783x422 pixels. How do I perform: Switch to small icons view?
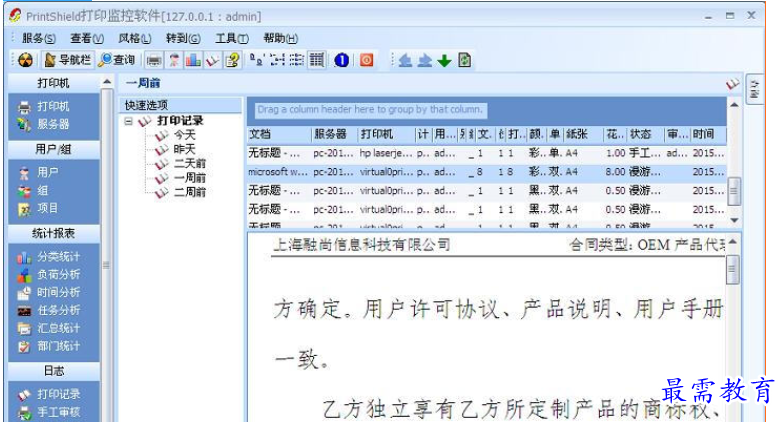coord(277,60)
